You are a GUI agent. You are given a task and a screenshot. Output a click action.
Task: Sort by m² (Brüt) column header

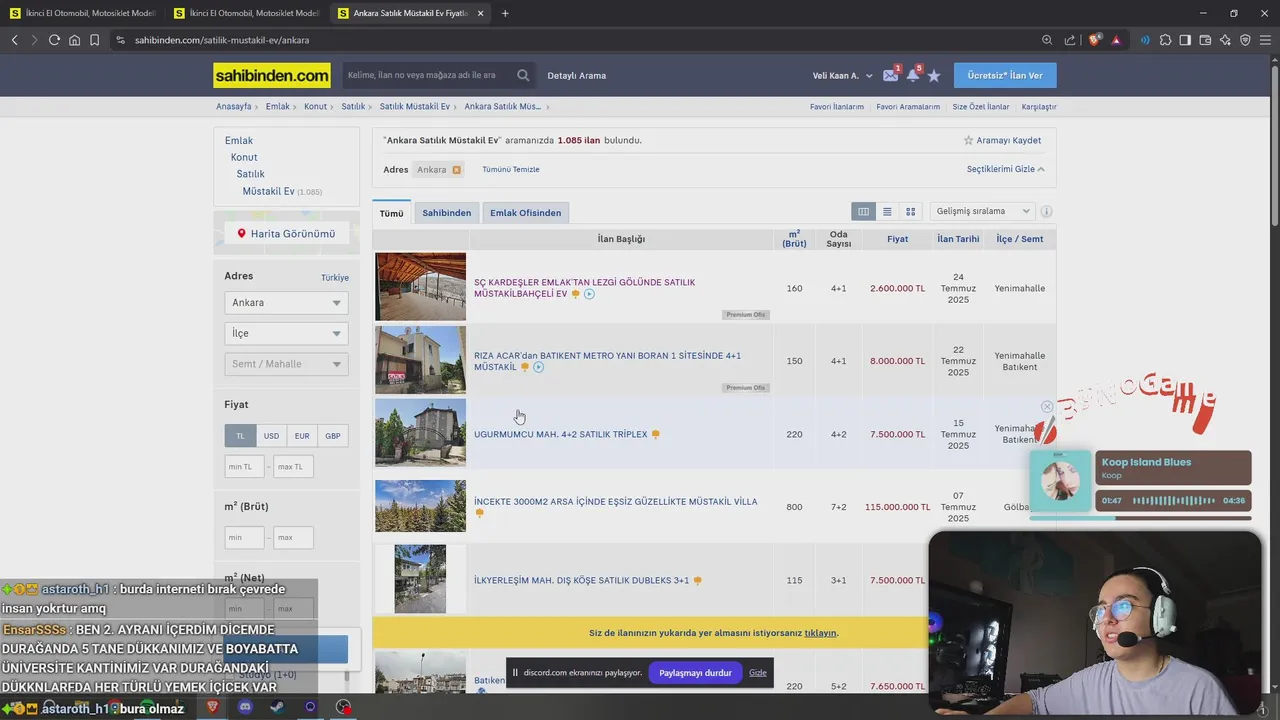pyautogui.click(x=794, y=239)
